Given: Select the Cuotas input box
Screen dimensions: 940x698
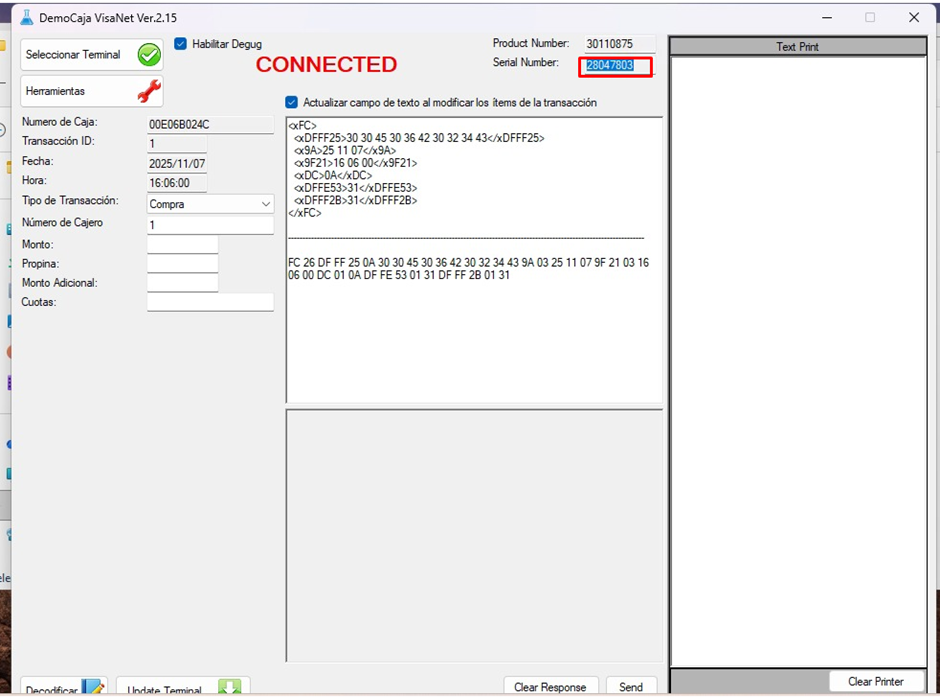Looking at the screenshot, I should (210, 302).
